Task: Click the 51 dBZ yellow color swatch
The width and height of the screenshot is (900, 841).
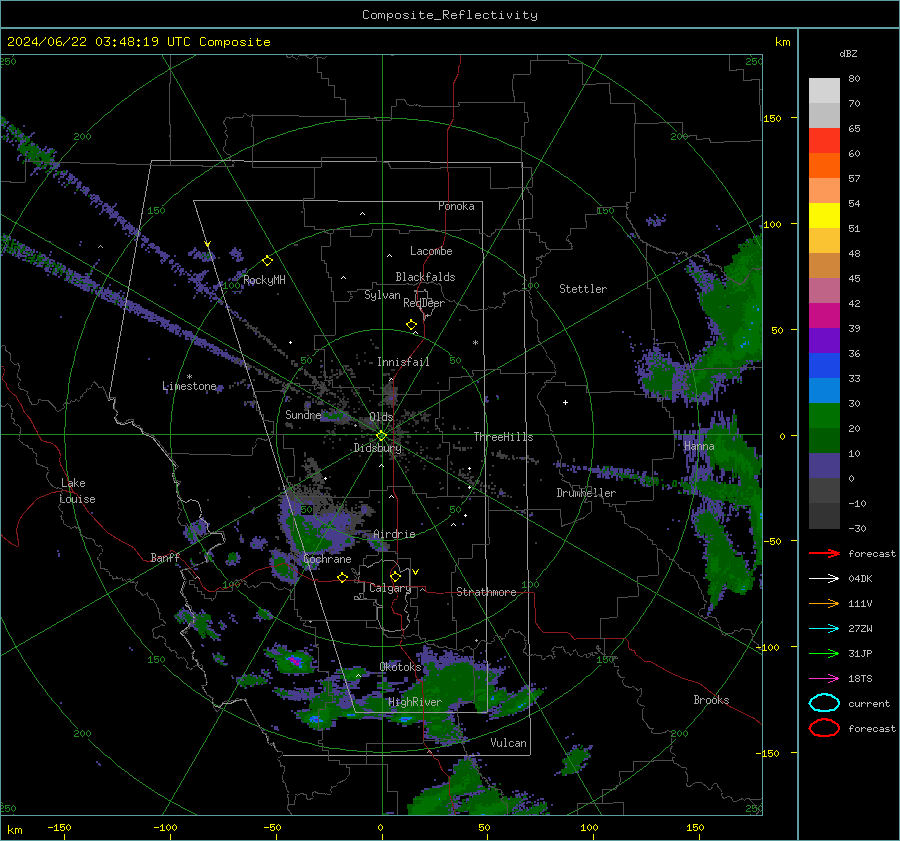Action: pos(824,215)
